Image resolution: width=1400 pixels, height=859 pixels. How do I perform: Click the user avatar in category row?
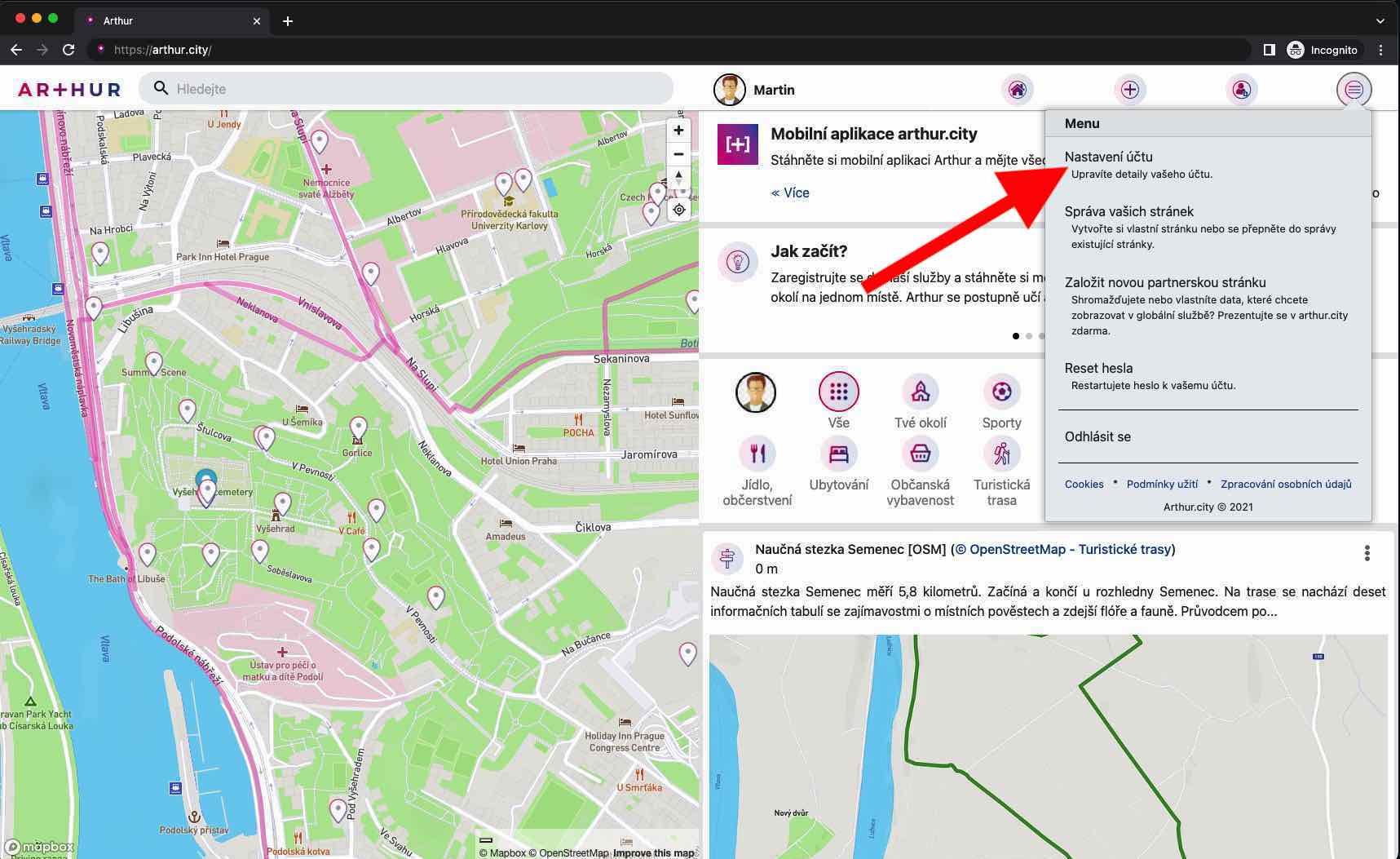pyautogui.click(x=756, y=392)
